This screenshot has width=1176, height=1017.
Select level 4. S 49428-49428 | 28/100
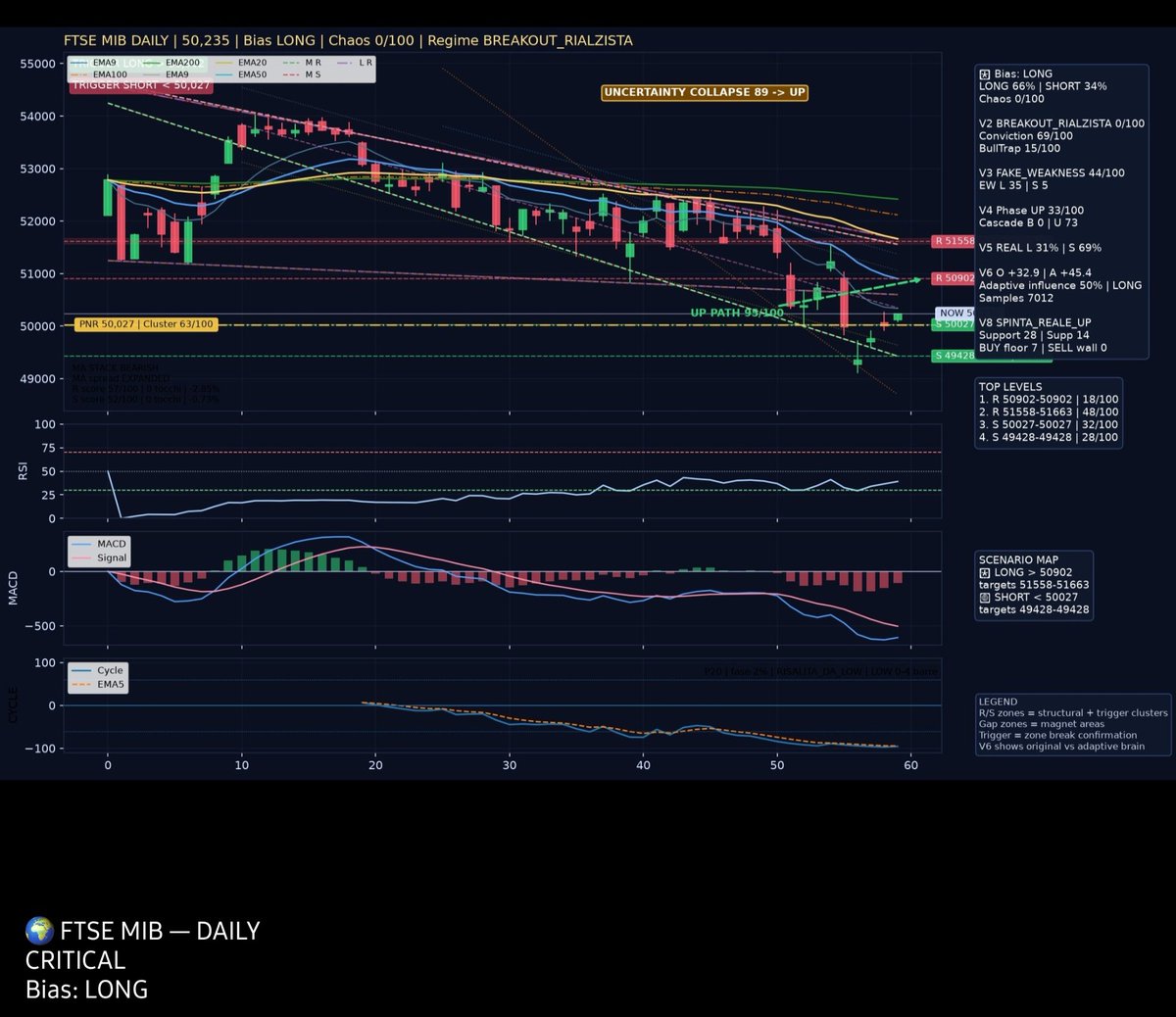pyautogui.click(x=1049, y=438)
